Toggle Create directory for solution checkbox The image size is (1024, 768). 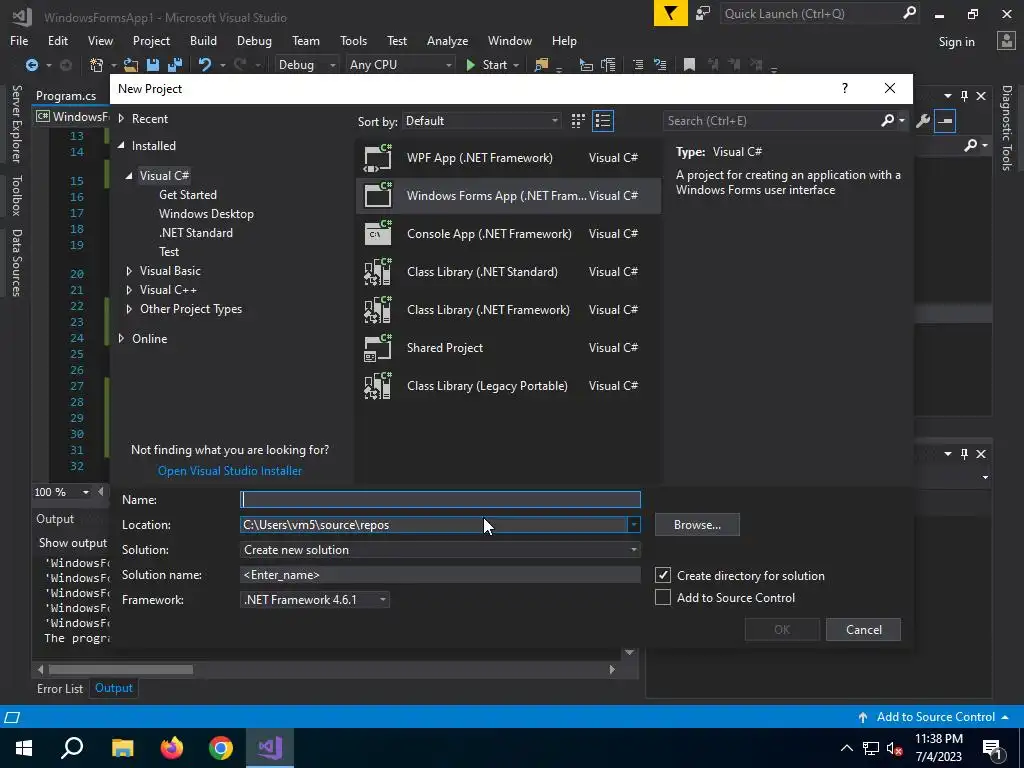[663, 575]
